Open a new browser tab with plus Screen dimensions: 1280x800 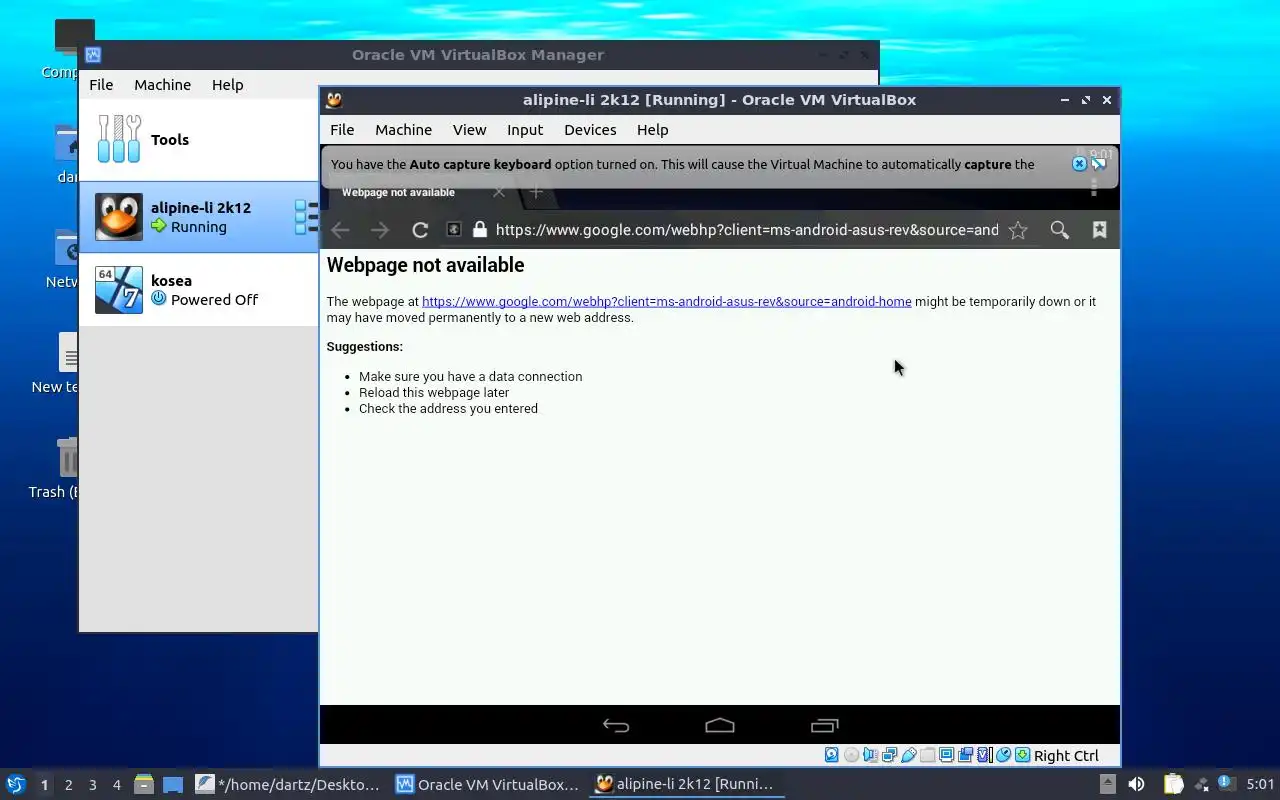[536, 192]
